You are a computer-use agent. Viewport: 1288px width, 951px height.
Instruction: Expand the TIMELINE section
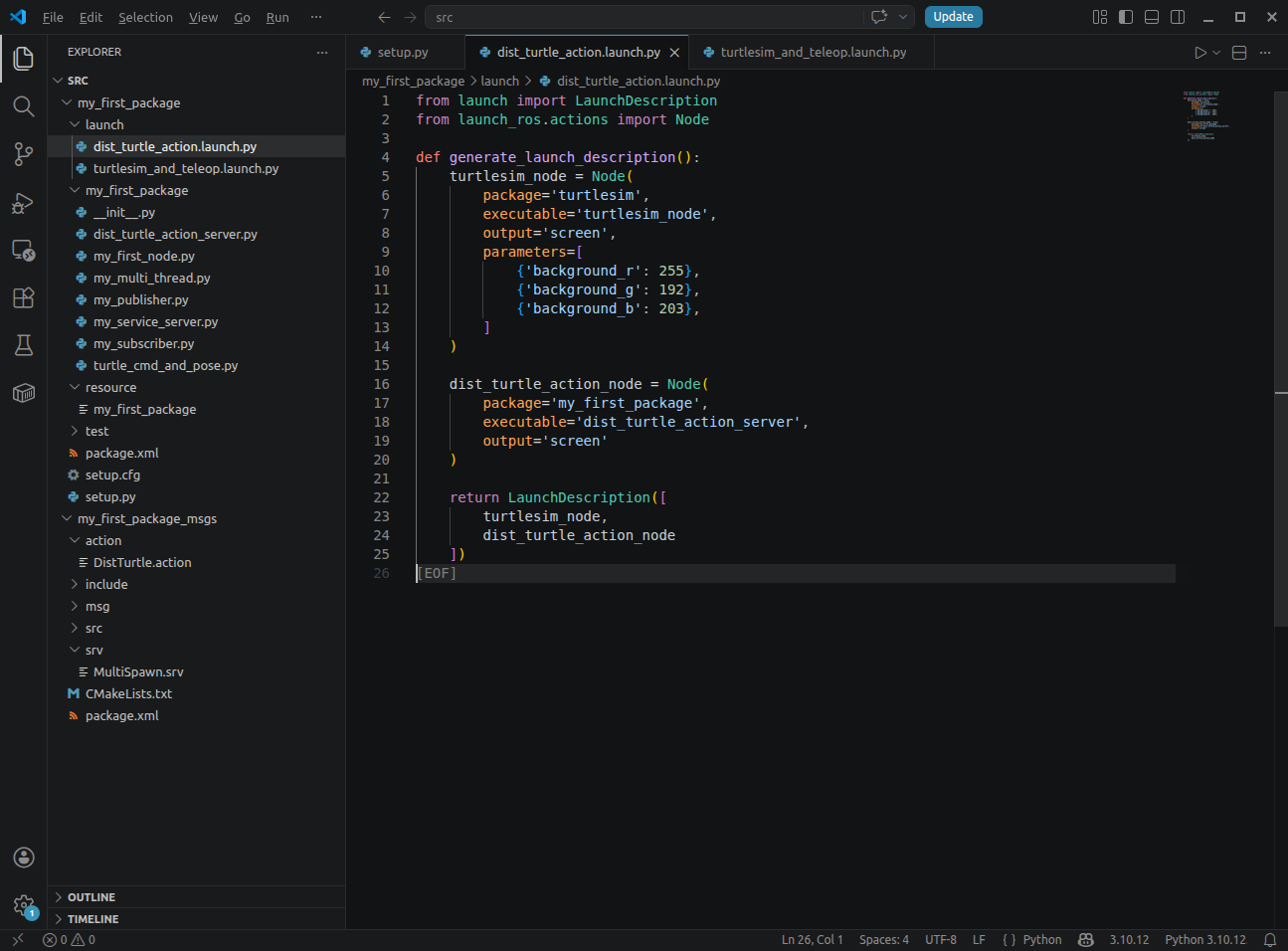[x=197, y=919]
